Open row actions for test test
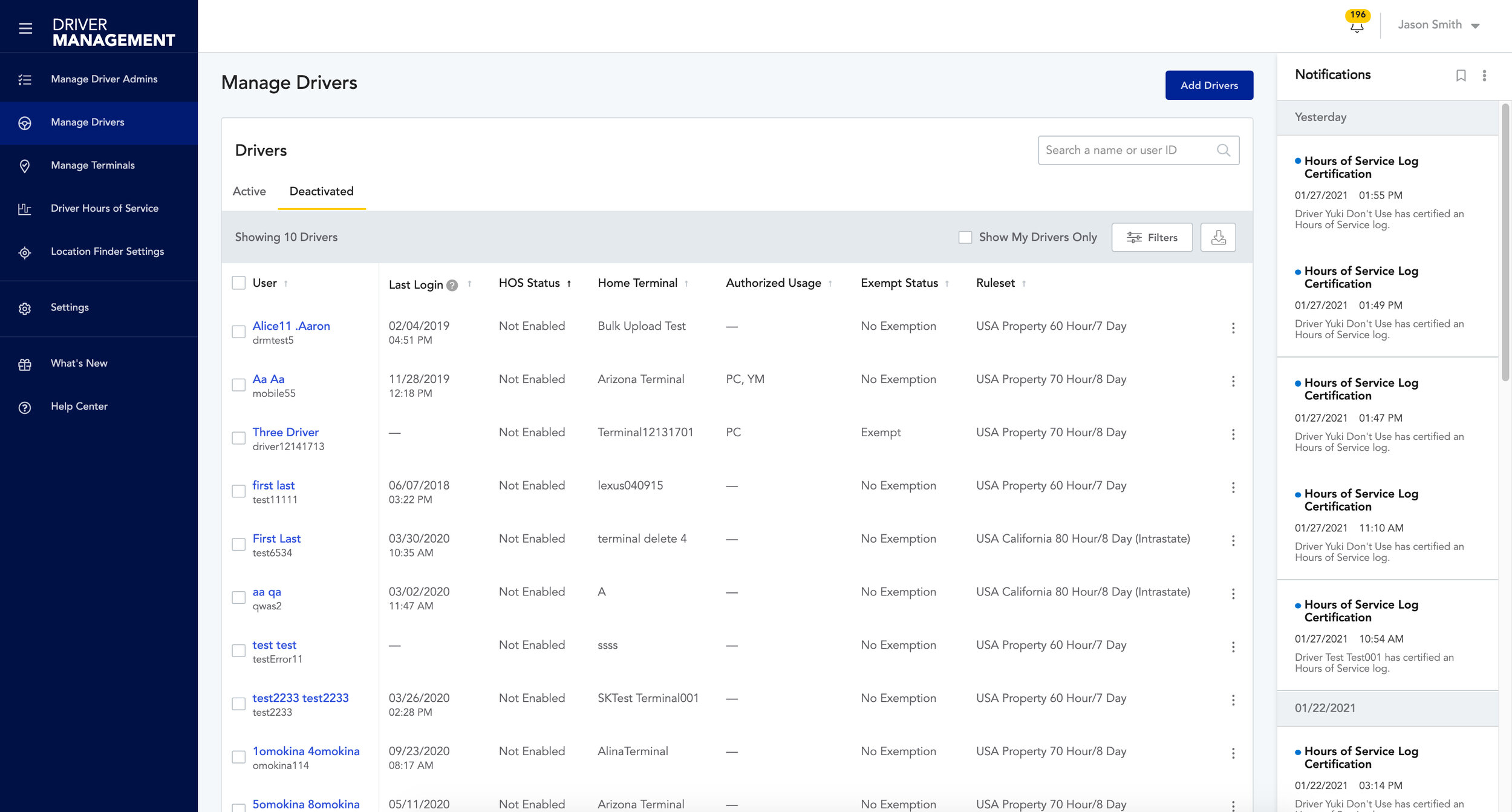1512x812 pixels. click(1233, 647)
